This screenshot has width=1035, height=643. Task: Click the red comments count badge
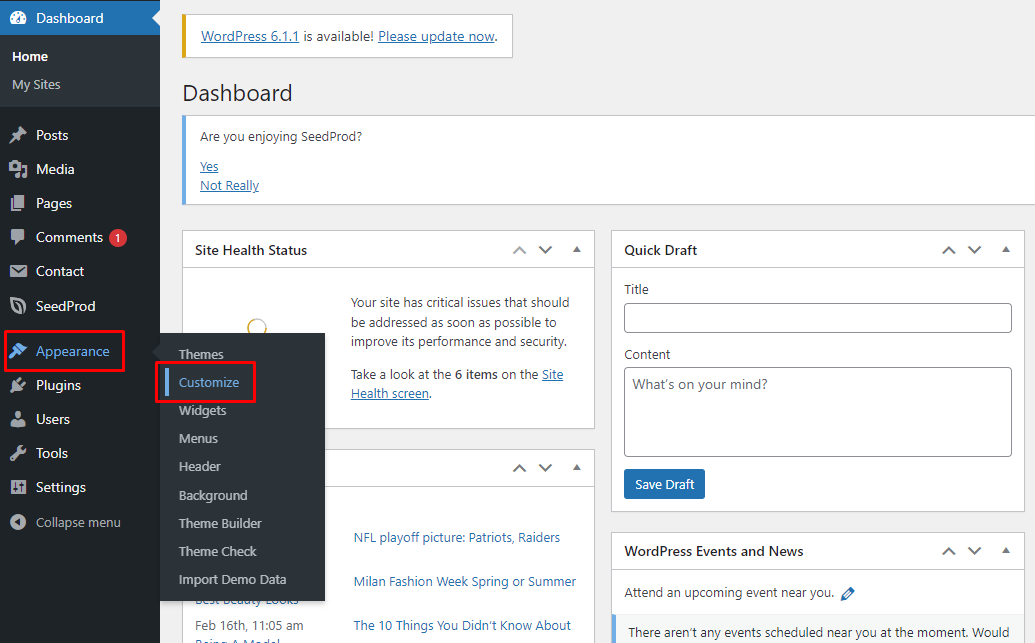tap(118, 238)
